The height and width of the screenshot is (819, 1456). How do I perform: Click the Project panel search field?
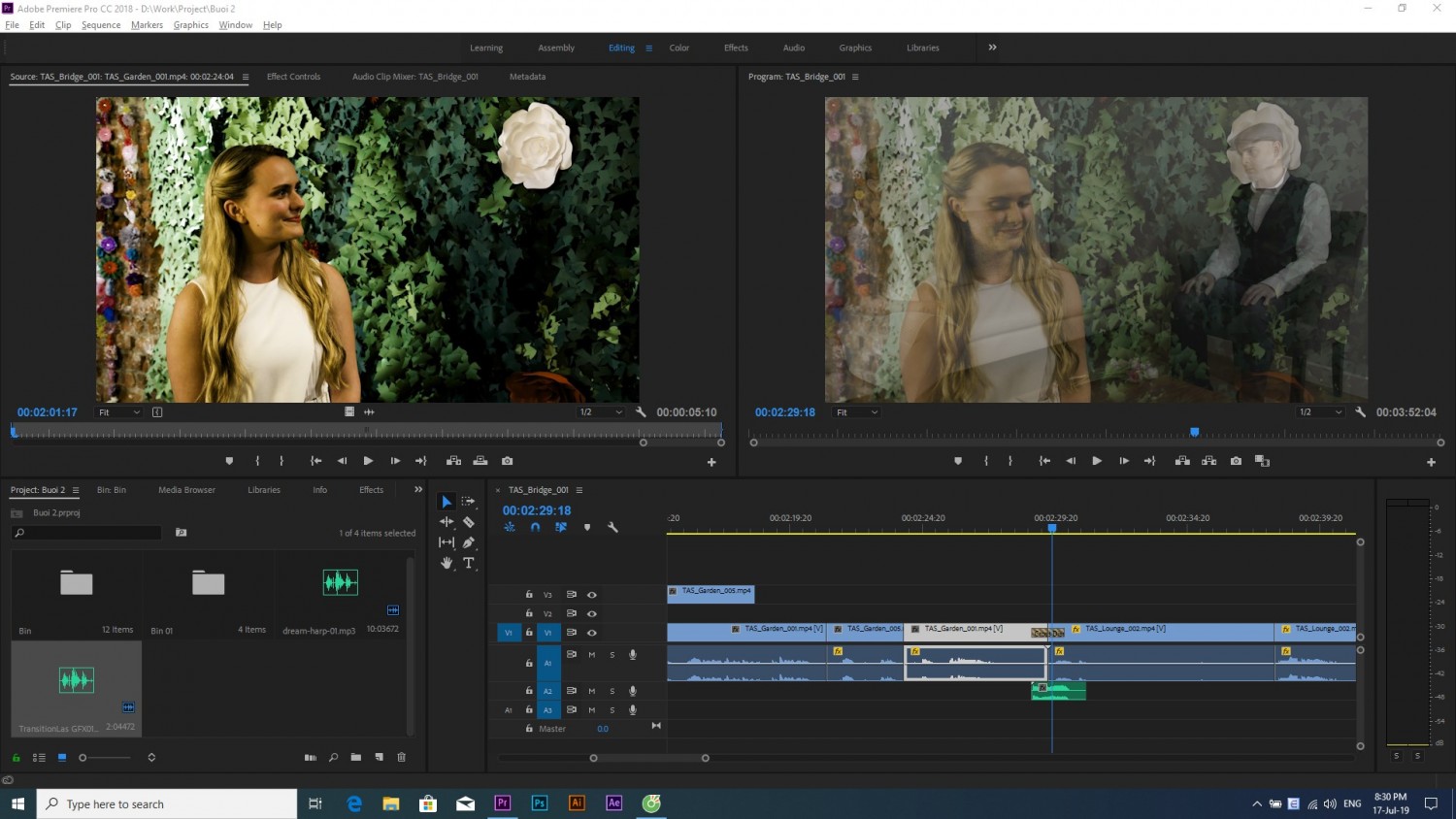click(x=87, y=533)
